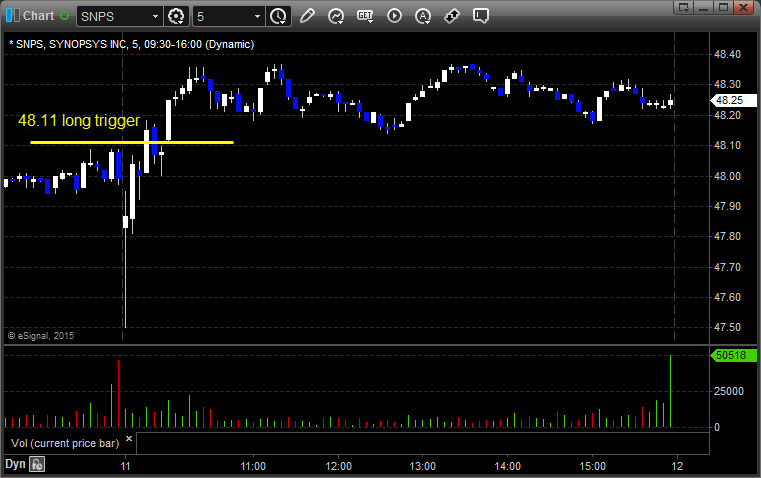Click the bar replay play button
This screenshot has width=761, height=478.
click(394, 16)
